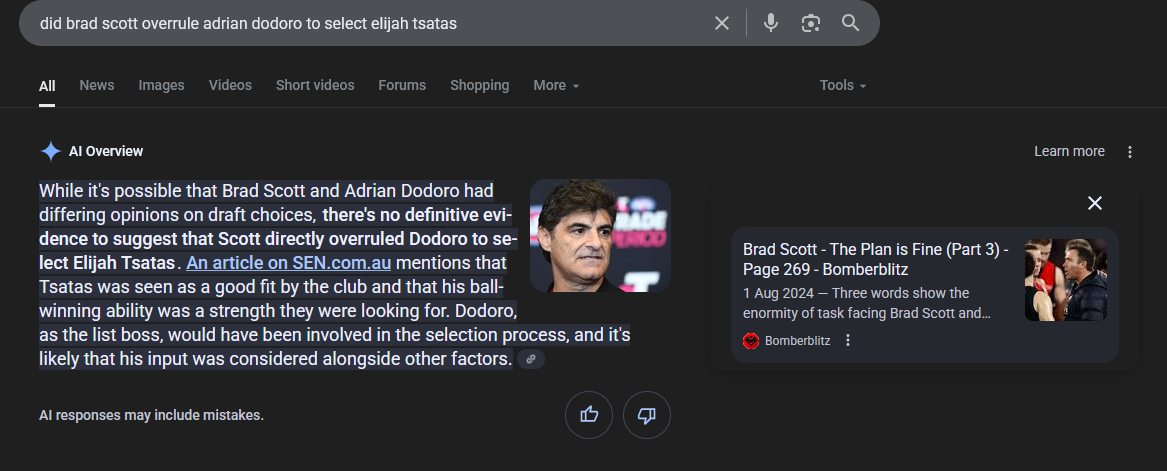
Task: Give thumbs up to the AI response
Action: tap(589, 414)
